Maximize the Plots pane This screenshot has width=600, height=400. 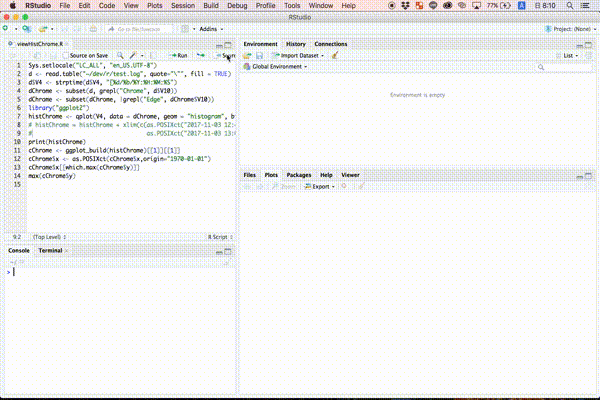(588, 176)
